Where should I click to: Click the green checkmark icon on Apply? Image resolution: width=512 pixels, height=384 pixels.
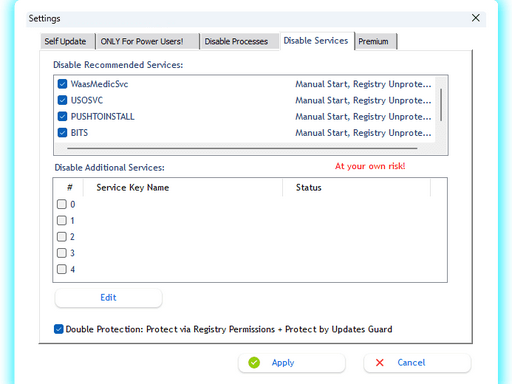pos(254,363)
